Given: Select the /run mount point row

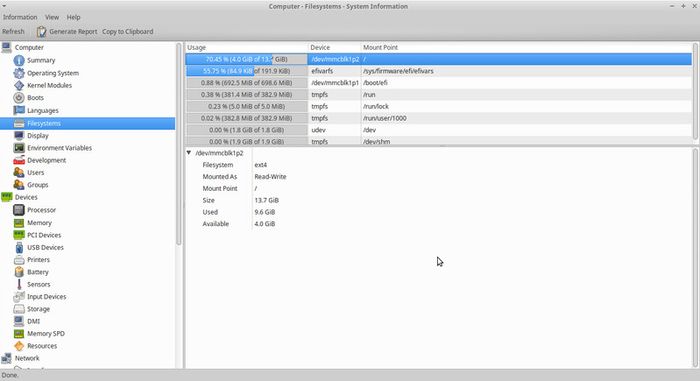Looking at the screenshot, I should point(369,95).
